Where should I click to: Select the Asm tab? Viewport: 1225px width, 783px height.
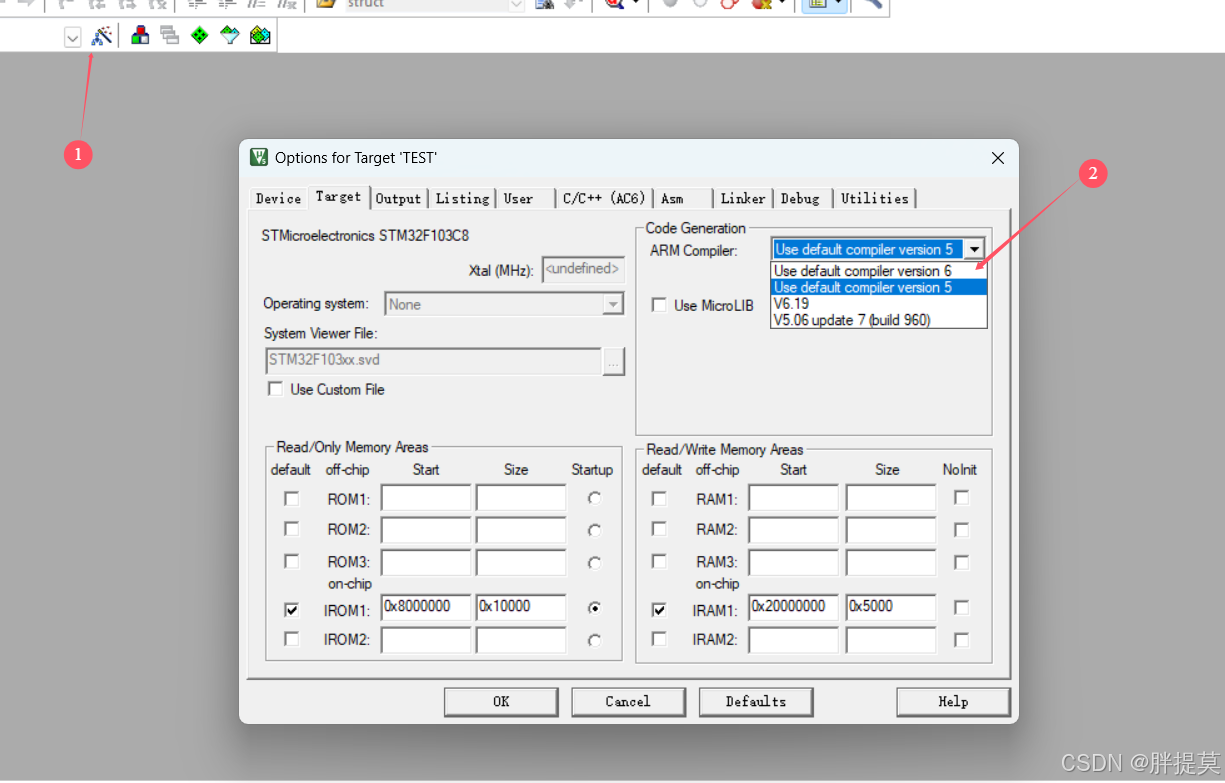(672, 198)
